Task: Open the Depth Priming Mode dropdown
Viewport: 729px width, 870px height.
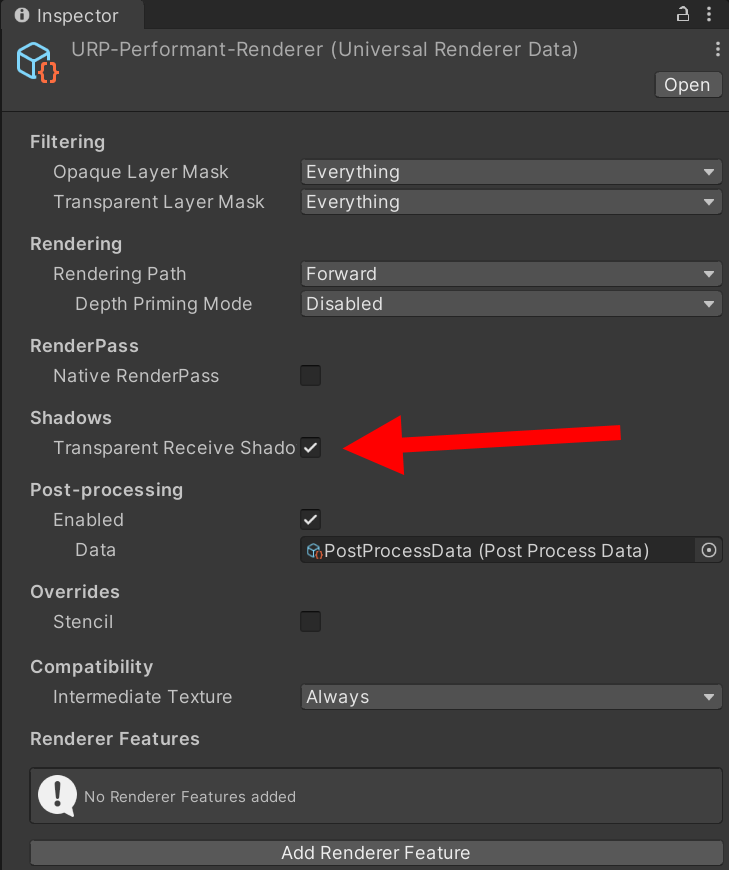Action: pyautogui.click(x=511, y=304)
